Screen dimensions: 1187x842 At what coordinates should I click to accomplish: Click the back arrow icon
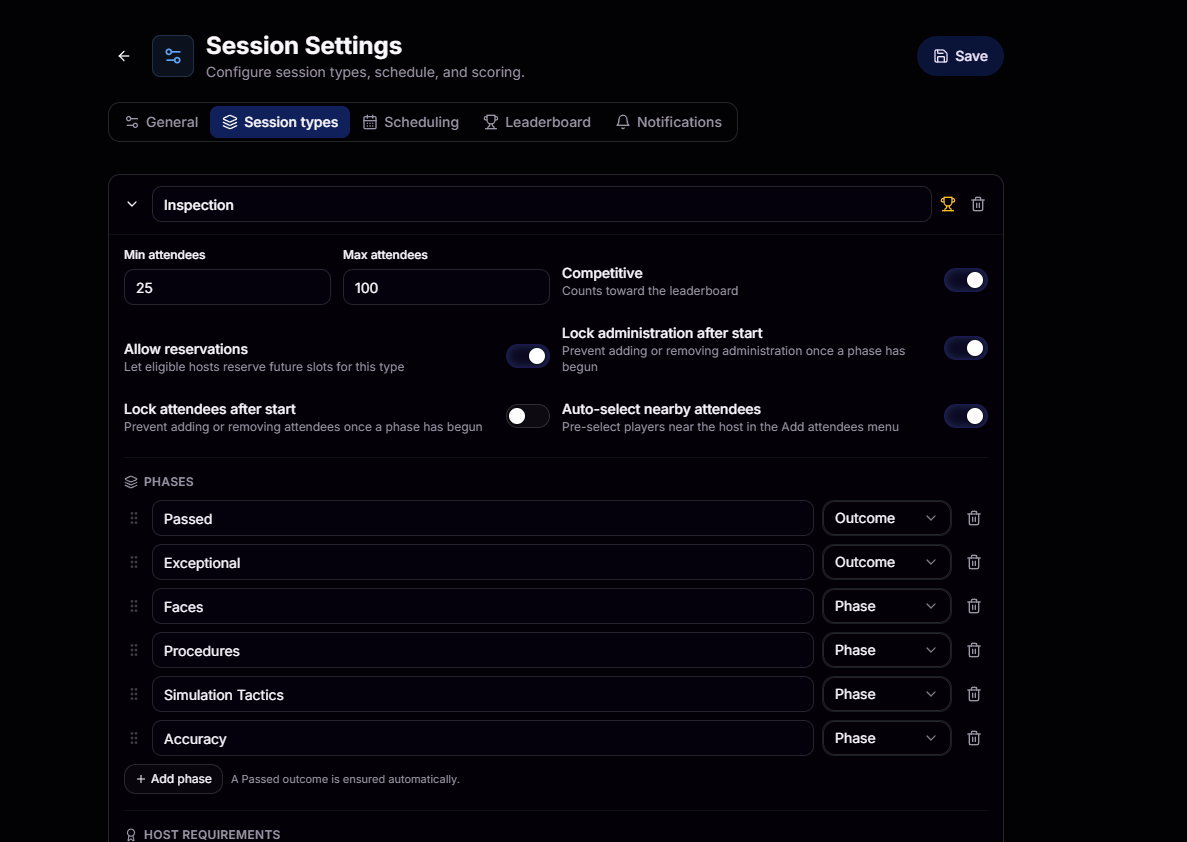(124, 56)
